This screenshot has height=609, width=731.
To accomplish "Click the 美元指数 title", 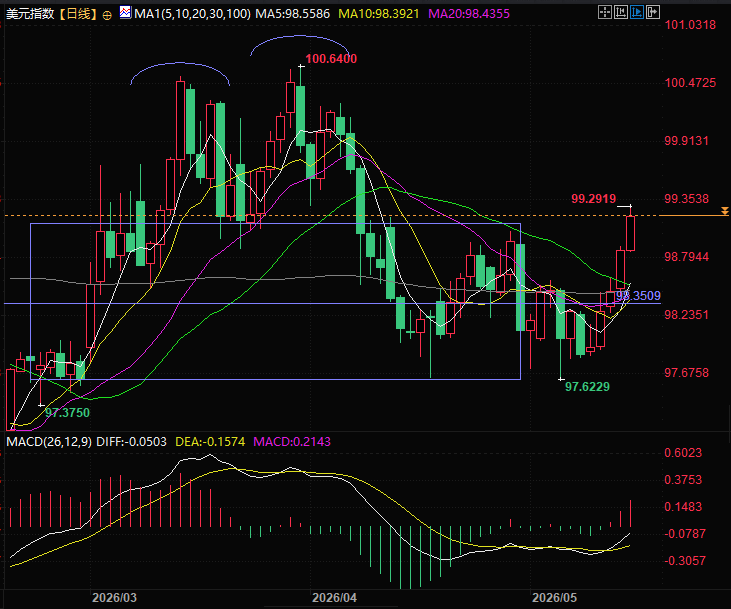I will (x=30, y=14).
